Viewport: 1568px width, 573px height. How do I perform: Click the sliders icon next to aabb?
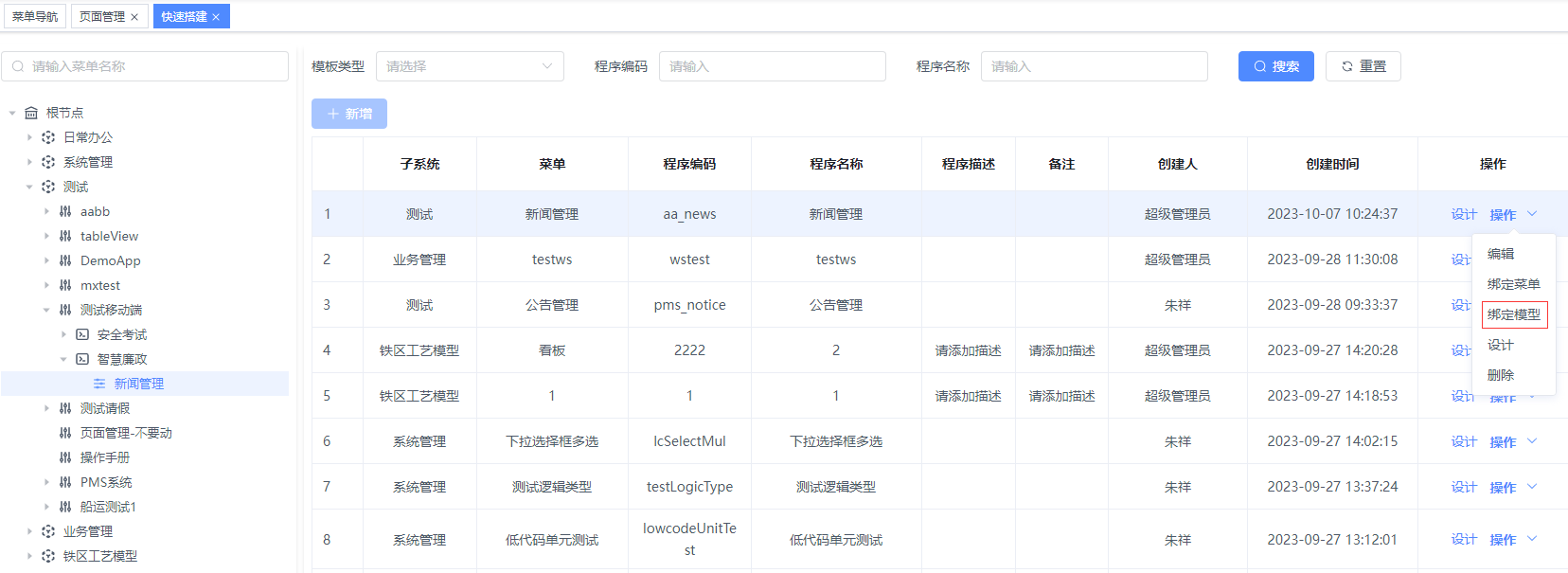click(65, 211)
